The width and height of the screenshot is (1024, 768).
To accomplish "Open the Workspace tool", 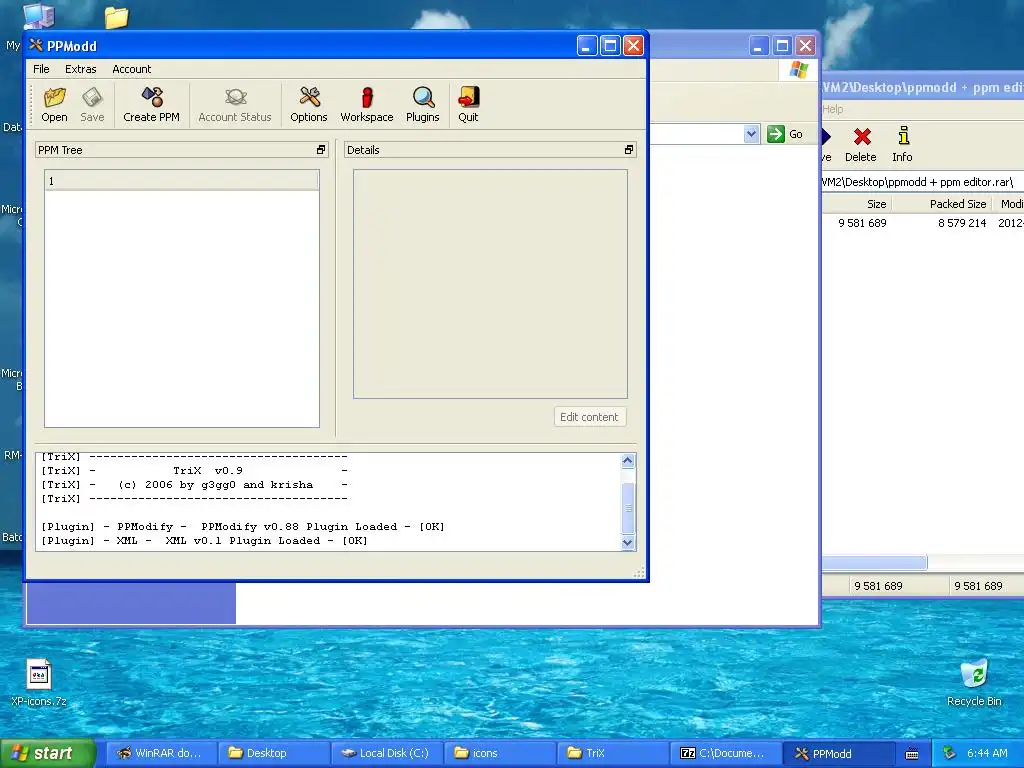I will (x=367, y=104).
